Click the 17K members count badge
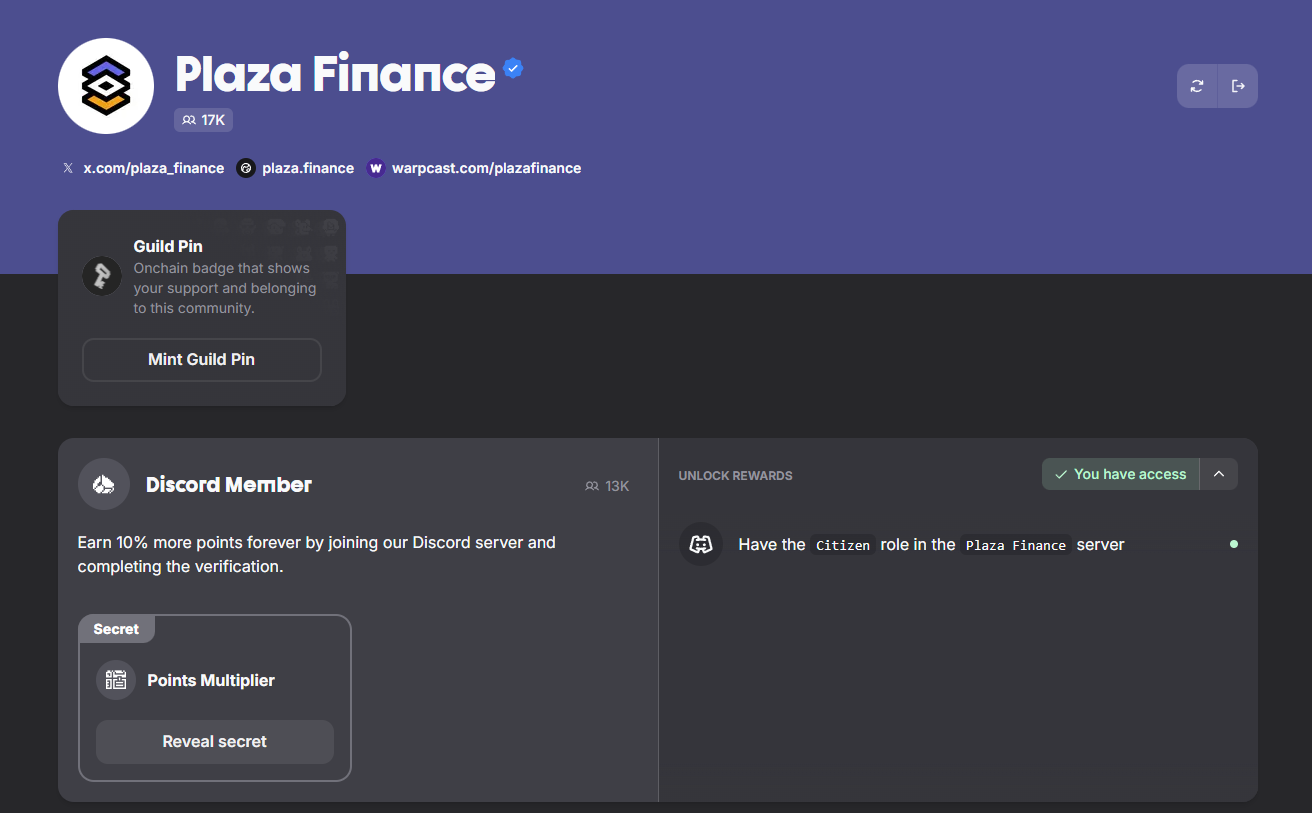The image size is (1312, 813). point(203,120)
